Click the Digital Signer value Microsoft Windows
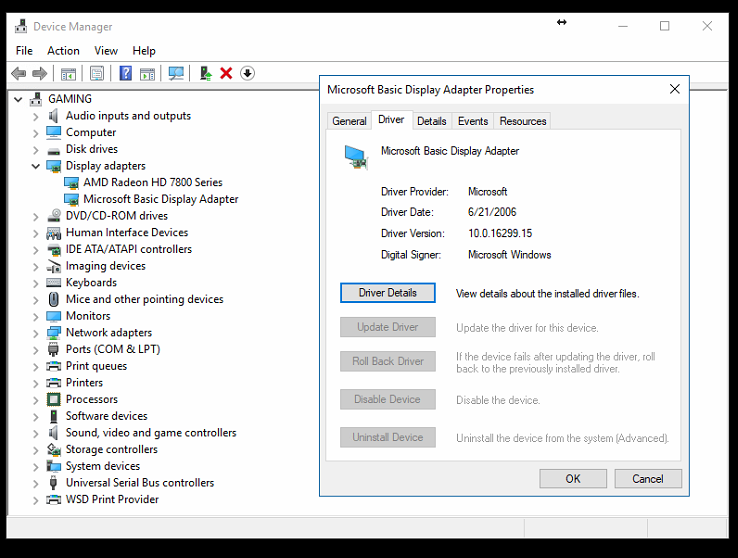The width and height of the screenshot is (738, 558). pyautogui.click(x=509, y=255)
